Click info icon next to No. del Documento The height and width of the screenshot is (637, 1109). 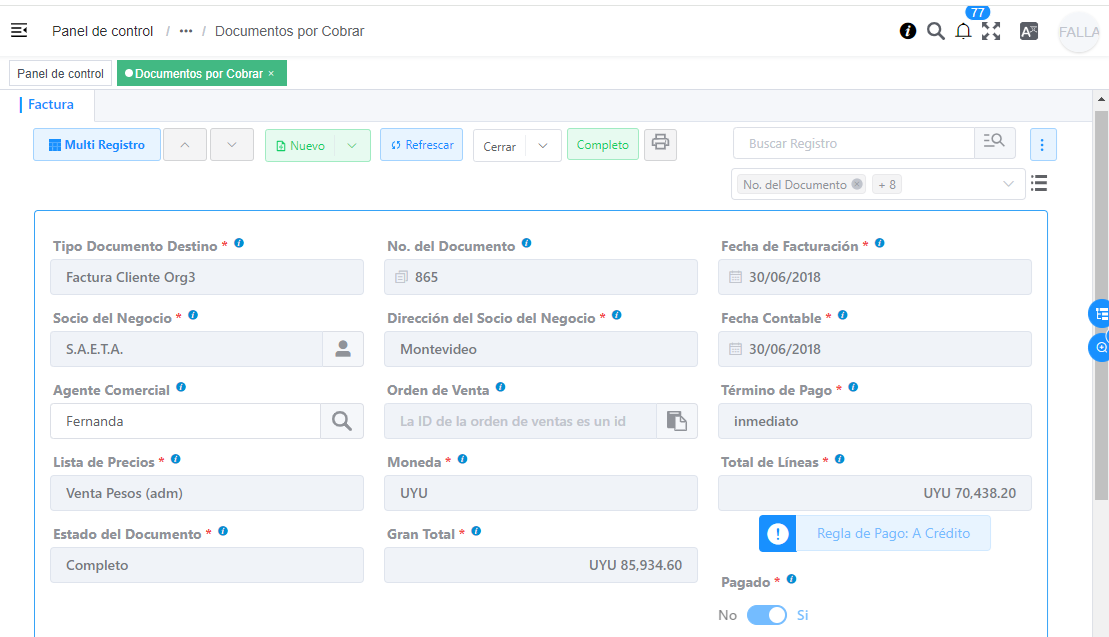click(x=526, y=243)
